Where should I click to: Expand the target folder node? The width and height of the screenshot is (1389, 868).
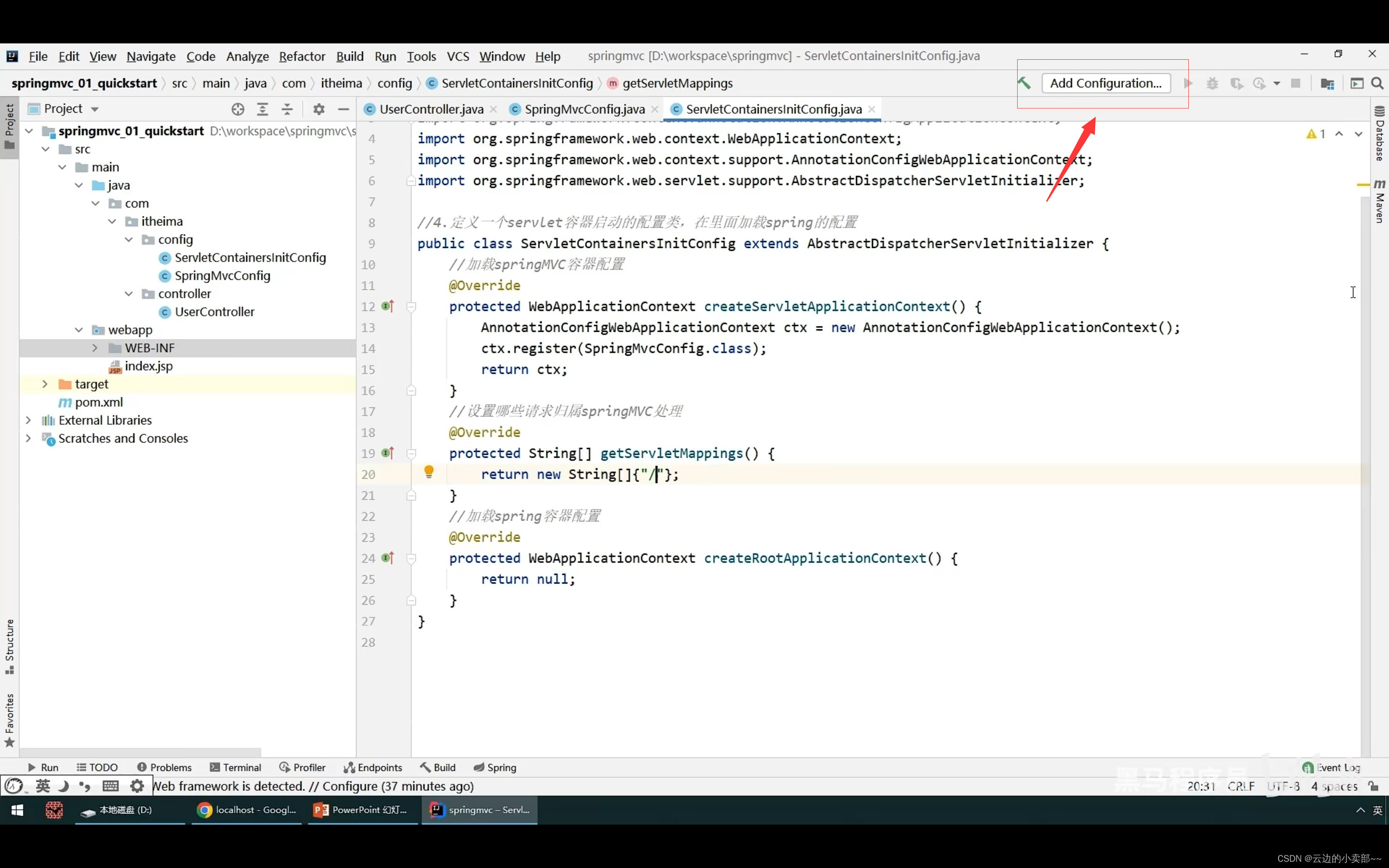tap(45, 384)
